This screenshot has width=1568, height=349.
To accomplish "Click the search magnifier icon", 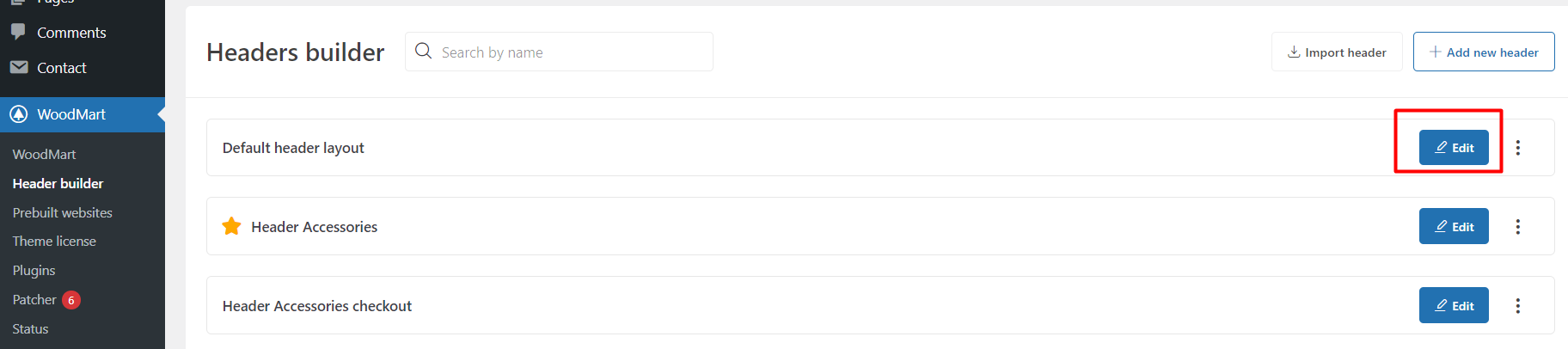I will click(x=423, y=52).
